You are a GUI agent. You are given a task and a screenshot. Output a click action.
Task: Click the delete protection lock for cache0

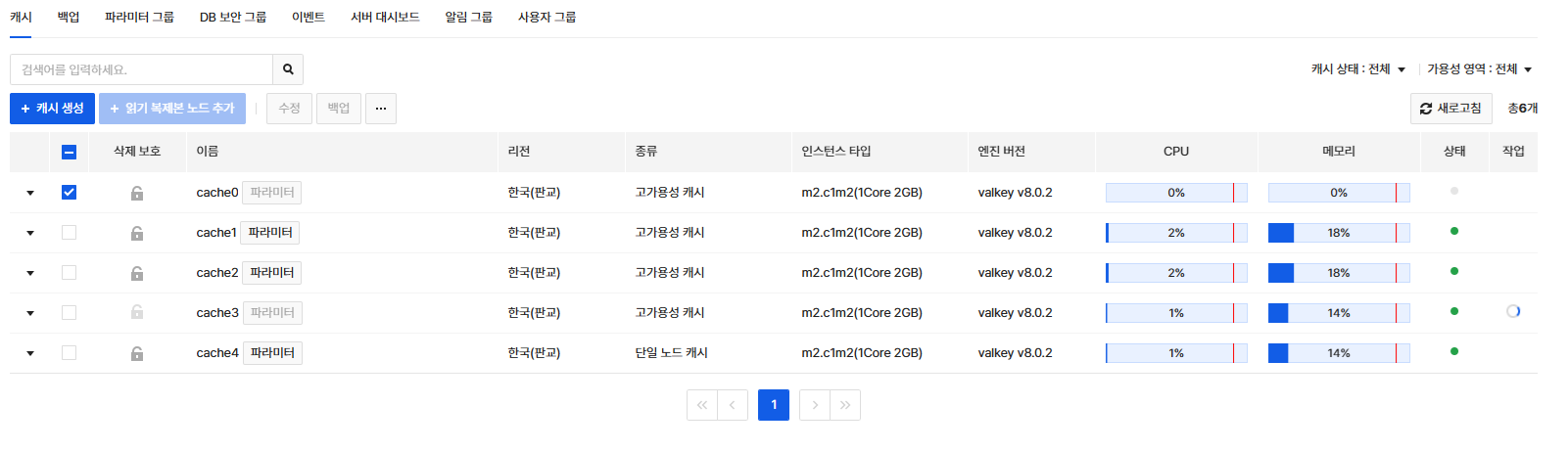[137, 193]
